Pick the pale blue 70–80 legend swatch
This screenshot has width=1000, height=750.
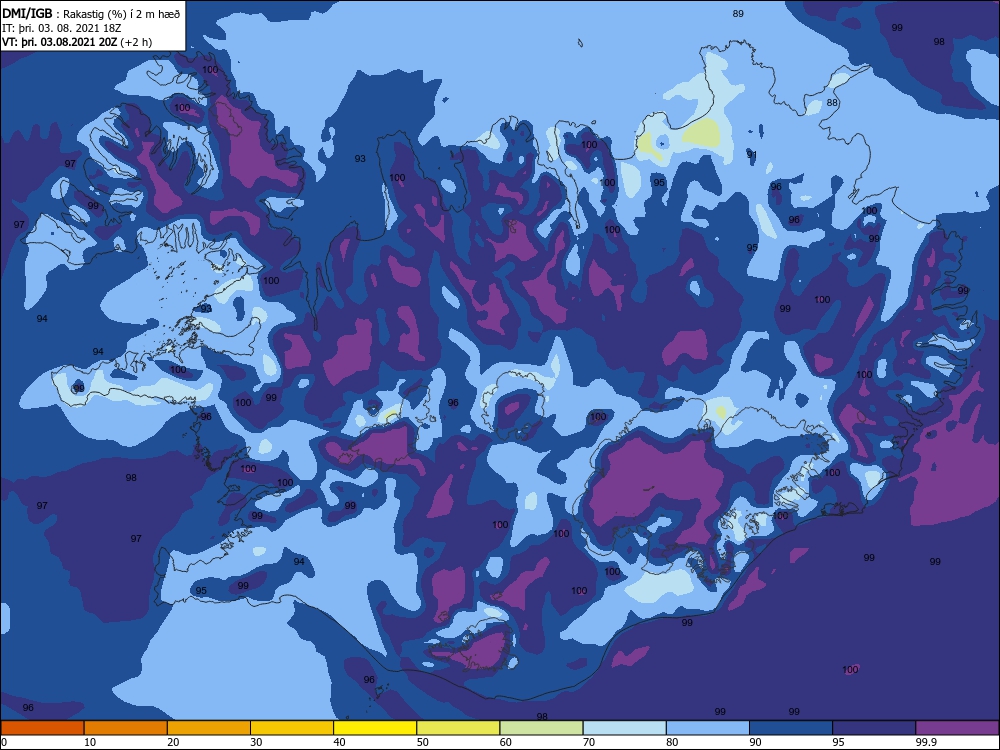click(624, 728)
